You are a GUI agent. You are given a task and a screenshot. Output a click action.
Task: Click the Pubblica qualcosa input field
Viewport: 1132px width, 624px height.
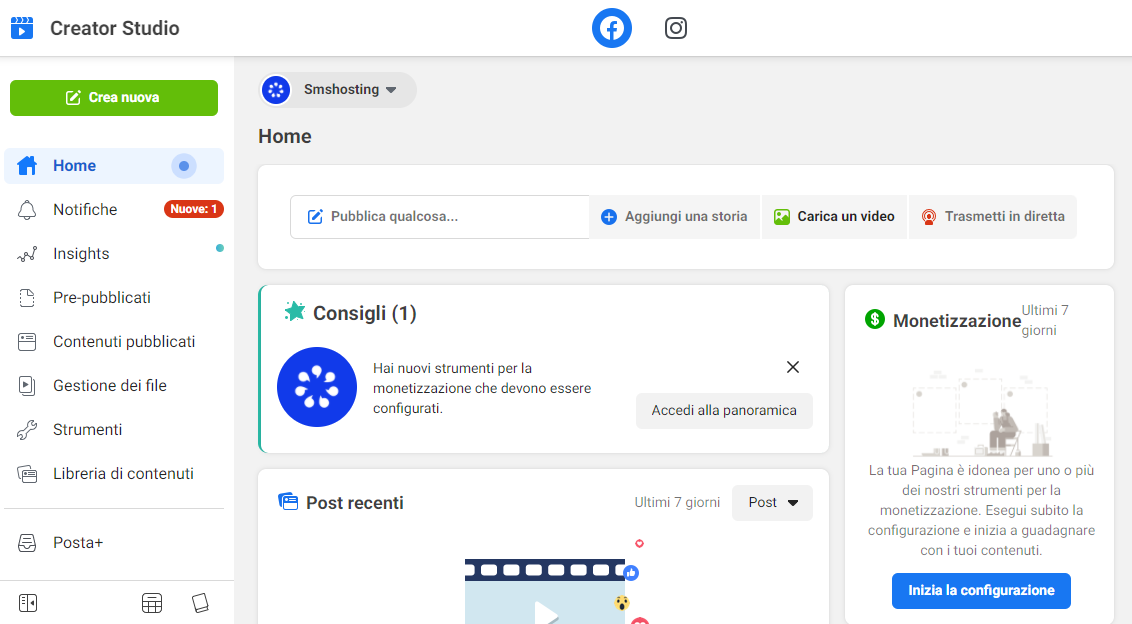point(440,216)
